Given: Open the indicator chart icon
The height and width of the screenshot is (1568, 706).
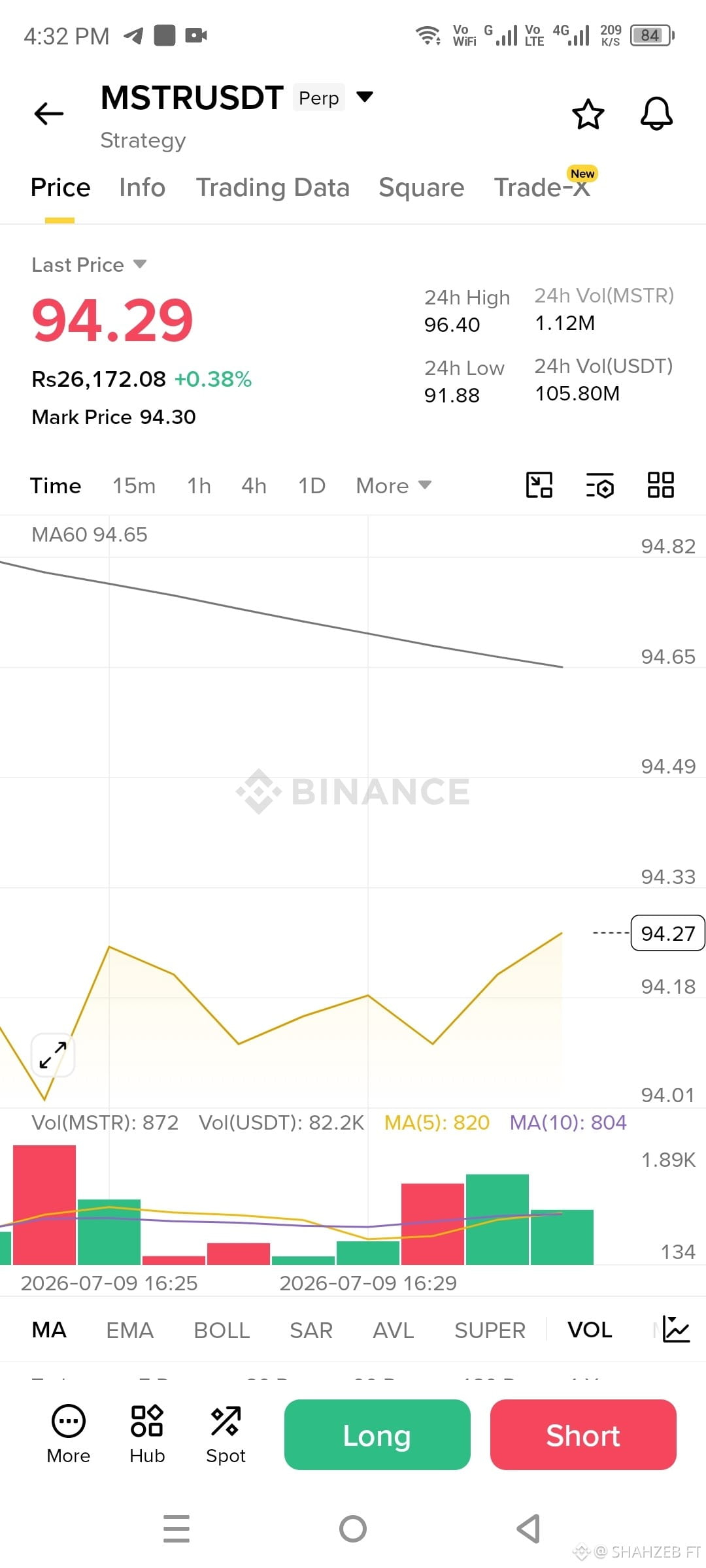Looking at the screenshot, I should pos(676,1329).
